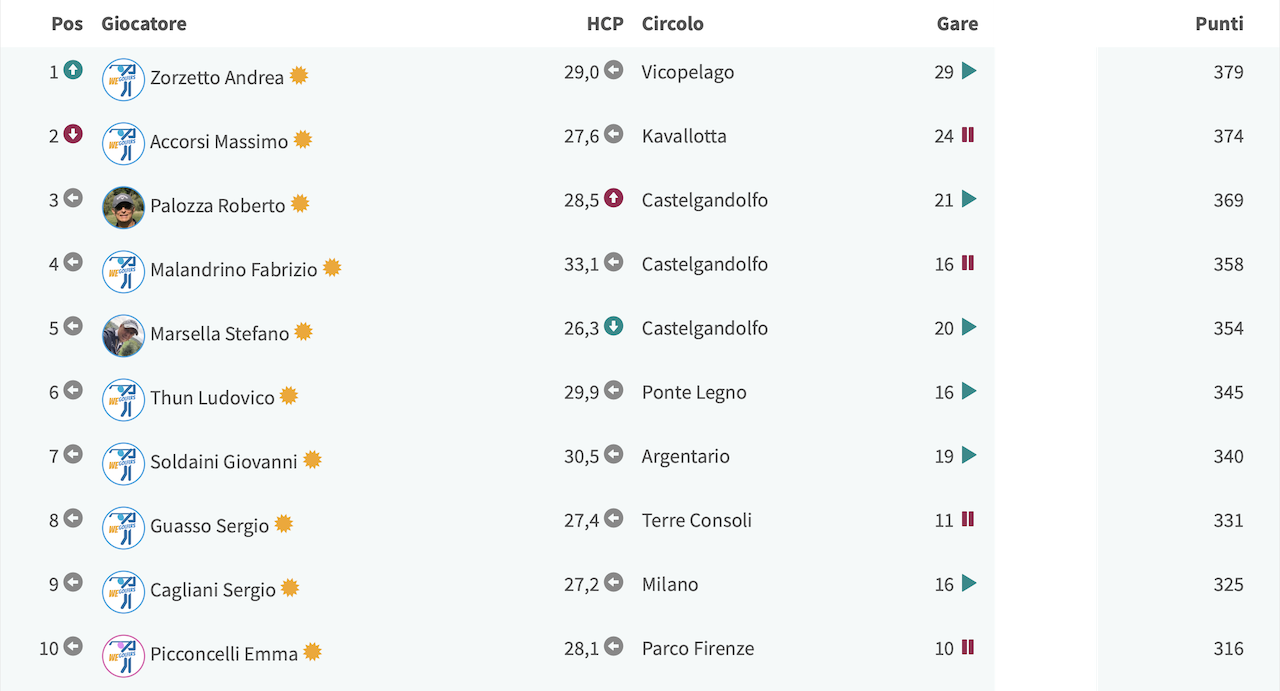
Task: Open Palozza Roberto's profile photo
Action: (124, 208)
